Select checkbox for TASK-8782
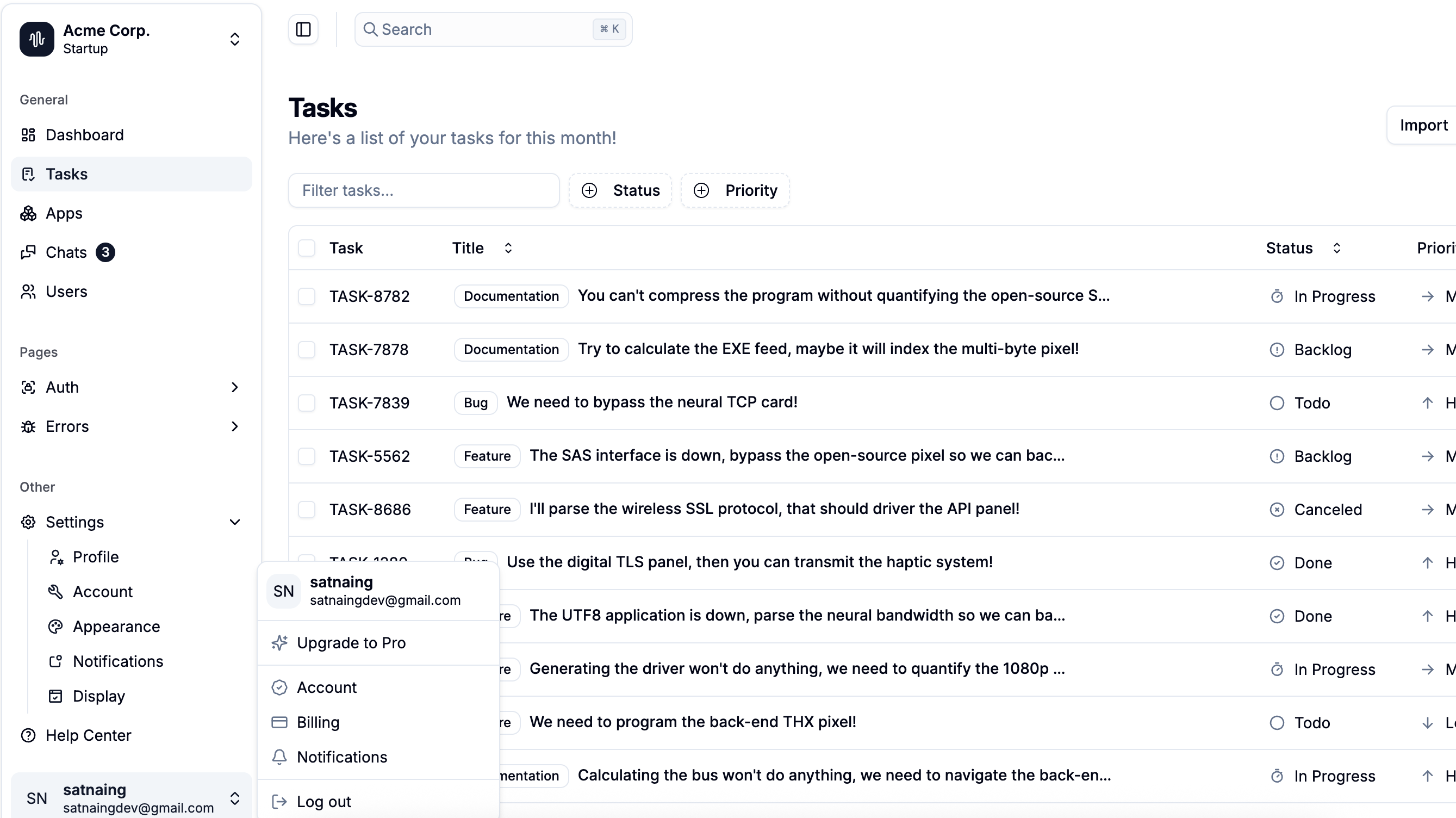The width and height of the screenshot is (1456, 818). pos(306,297)
